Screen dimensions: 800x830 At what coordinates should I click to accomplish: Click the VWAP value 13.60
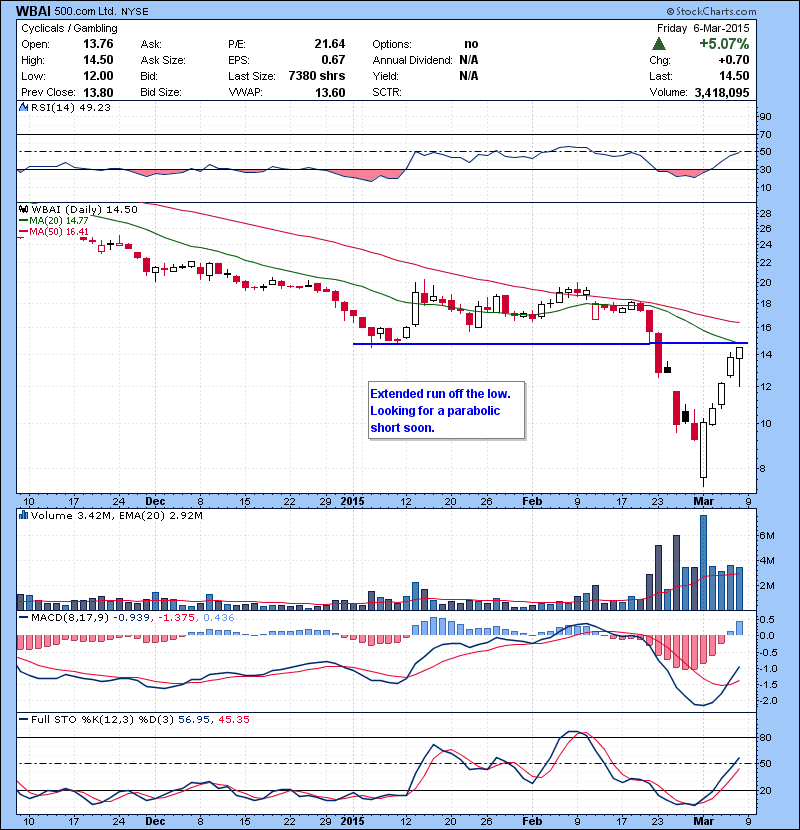pyautogui.click(x=330, y=92)
